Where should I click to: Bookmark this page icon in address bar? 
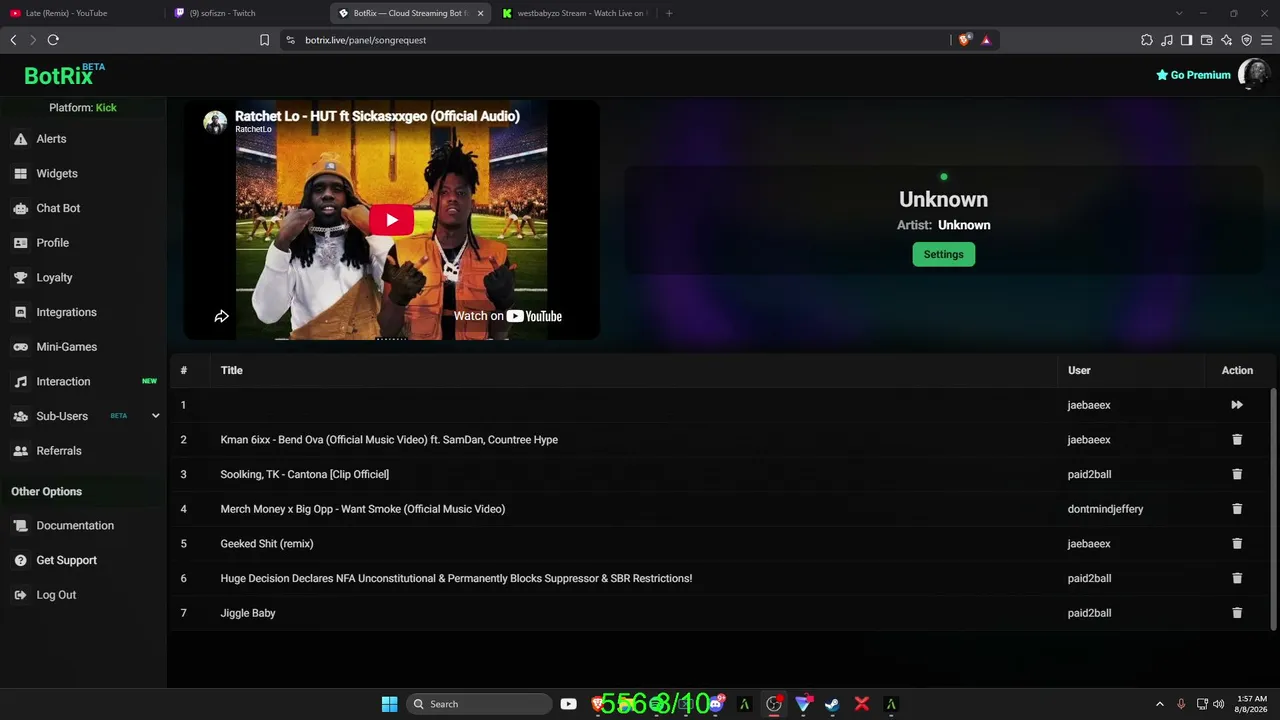point(264,40)
